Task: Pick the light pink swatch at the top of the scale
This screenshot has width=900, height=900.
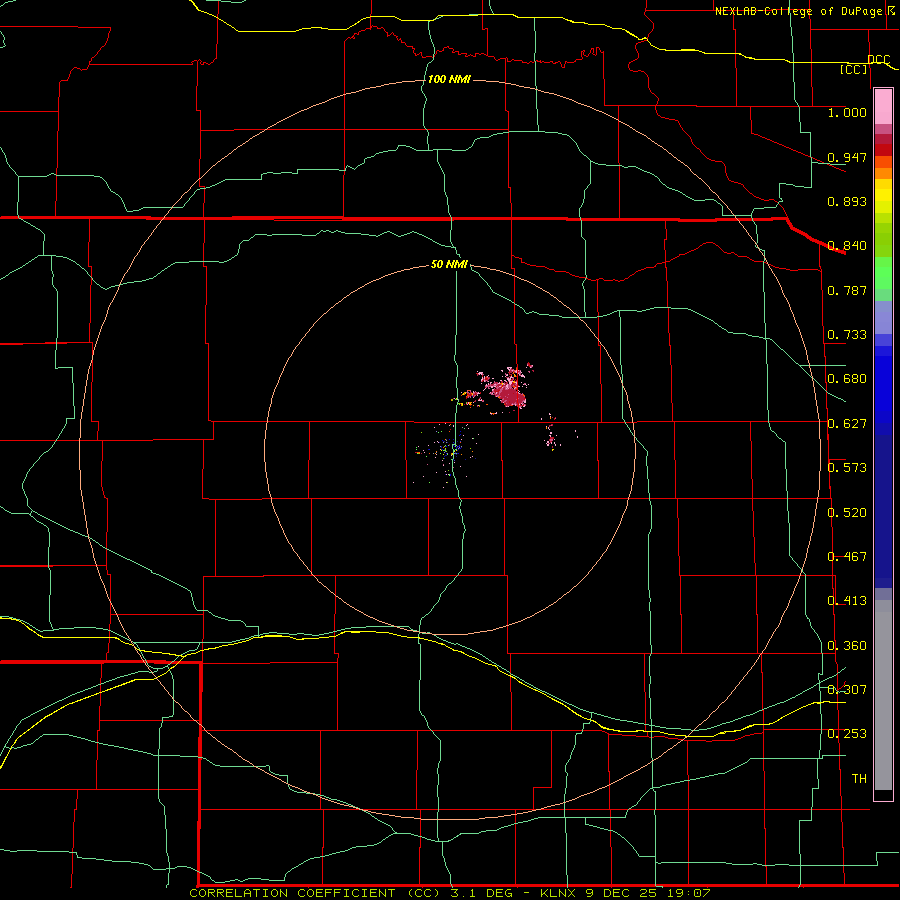Action: point(883,107)
